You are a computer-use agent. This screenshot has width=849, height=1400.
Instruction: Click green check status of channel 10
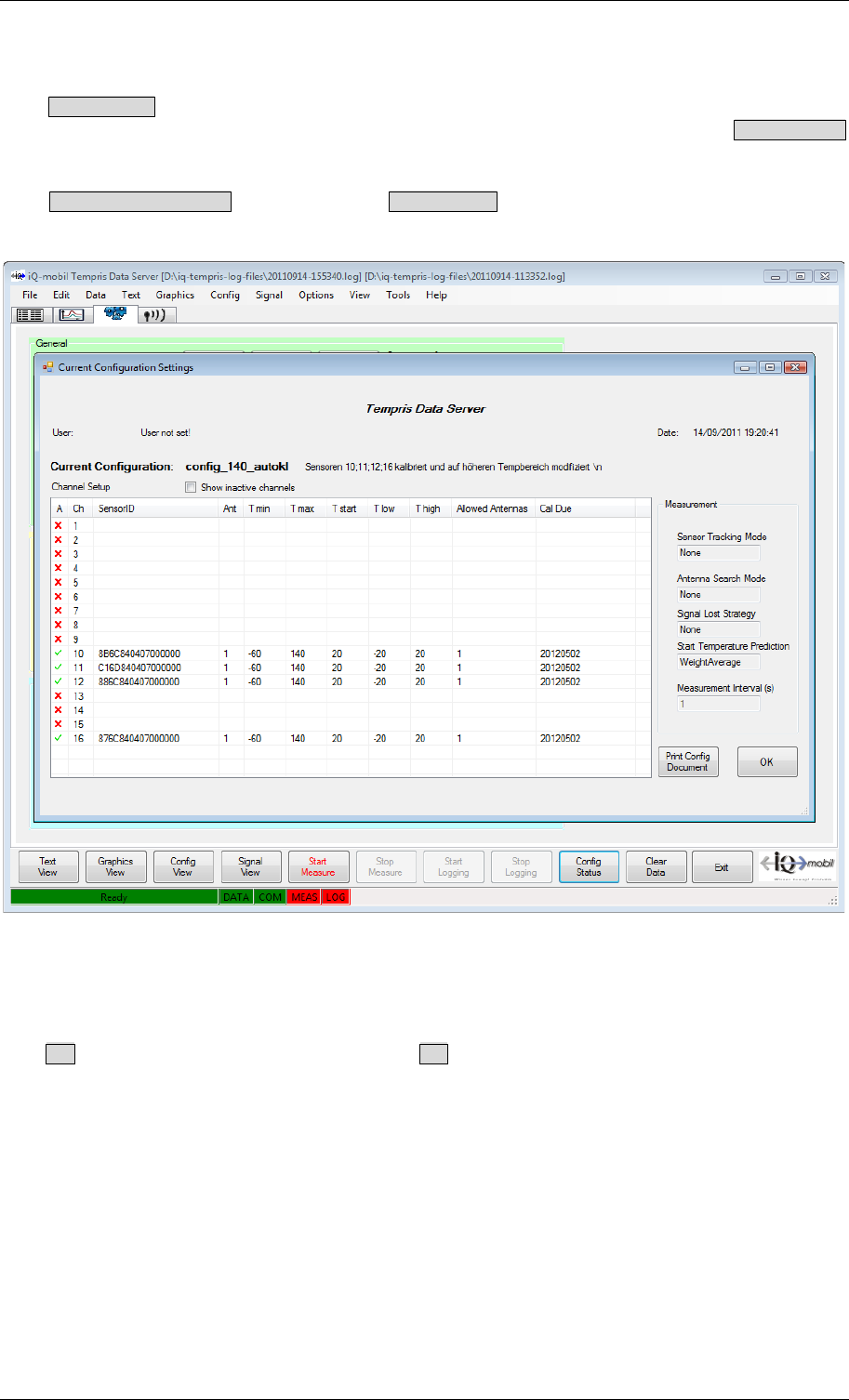(x=59, y=654)
